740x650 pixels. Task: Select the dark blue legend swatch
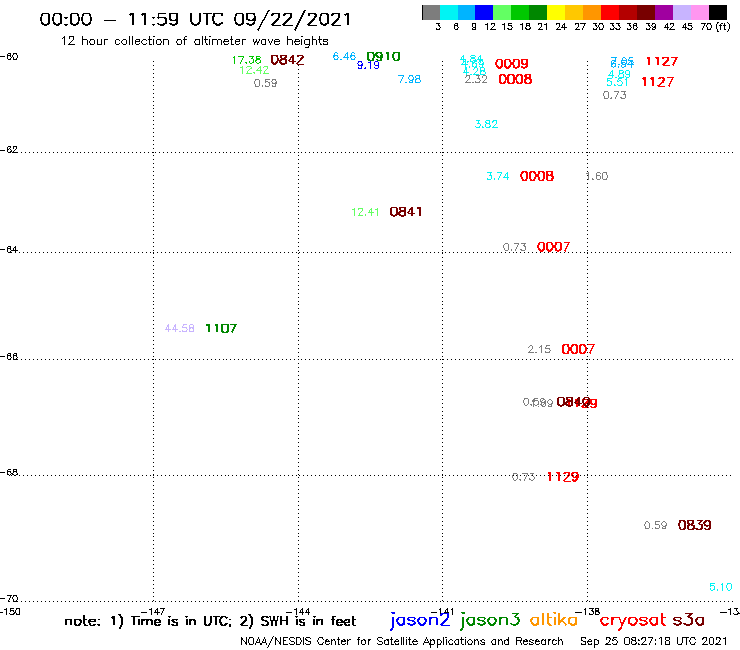(x=484, y=12)
